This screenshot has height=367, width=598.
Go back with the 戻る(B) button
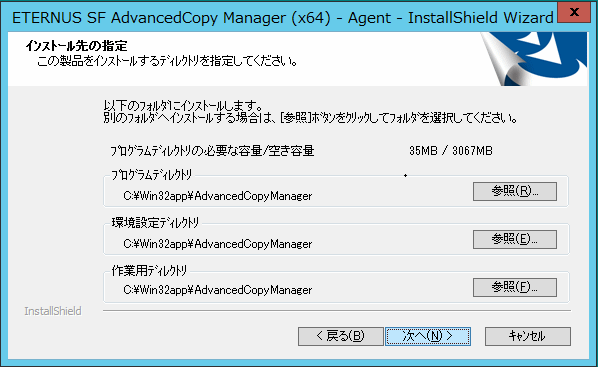[340, 336]
